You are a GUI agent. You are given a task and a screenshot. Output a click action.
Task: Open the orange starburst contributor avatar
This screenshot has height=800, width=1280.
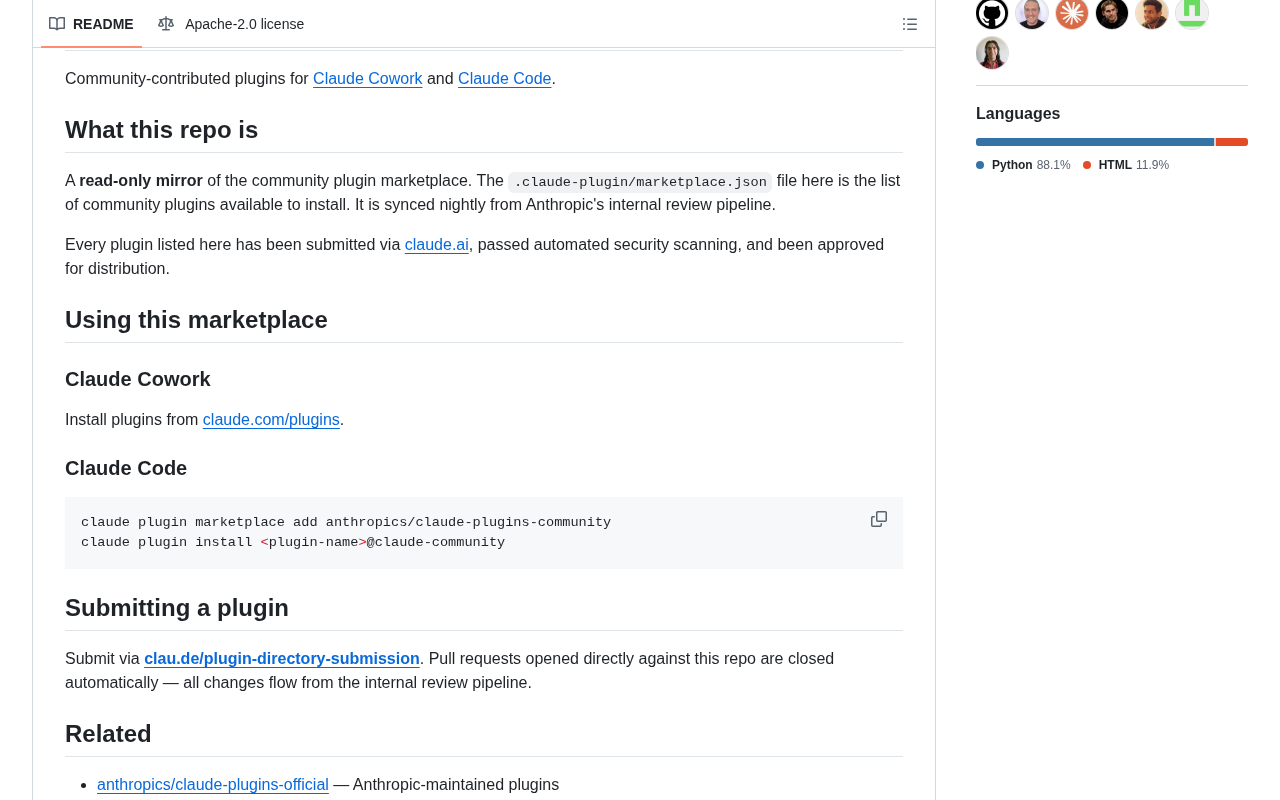click(1072, 14)
